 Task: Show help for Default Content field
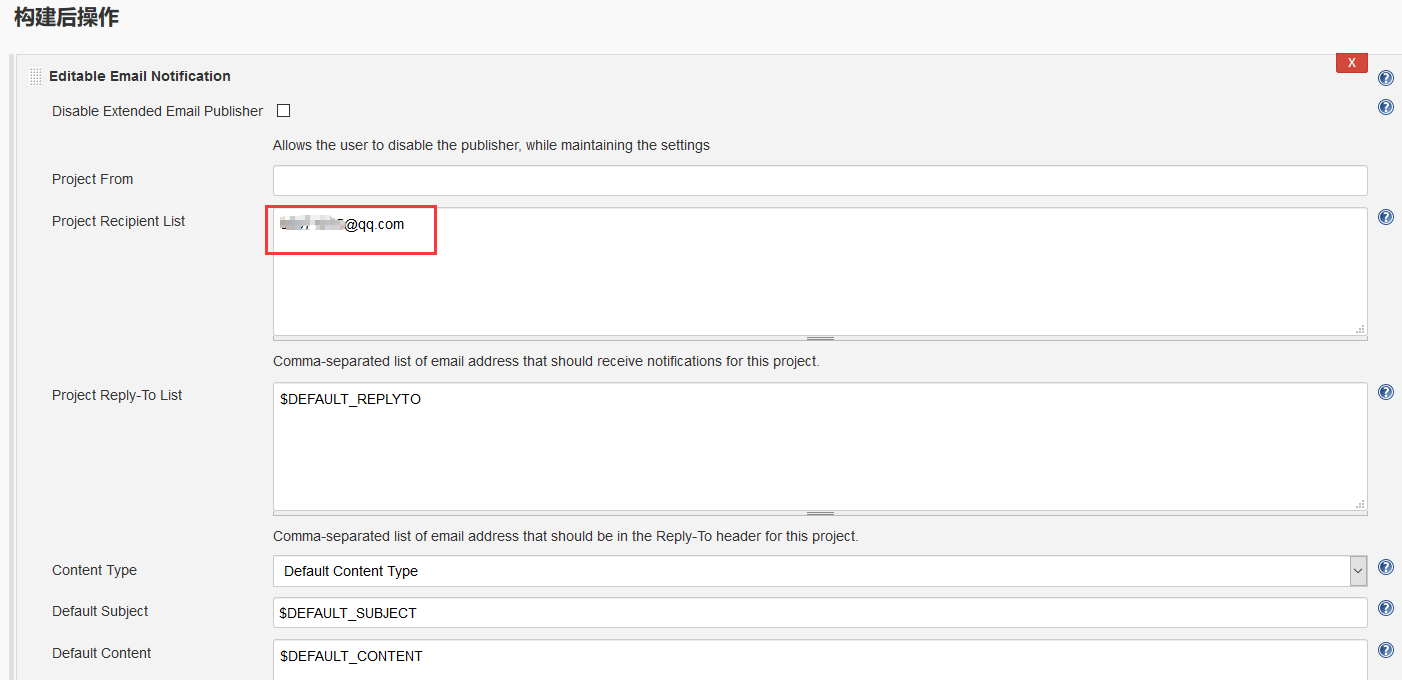tap(1386, 650)
